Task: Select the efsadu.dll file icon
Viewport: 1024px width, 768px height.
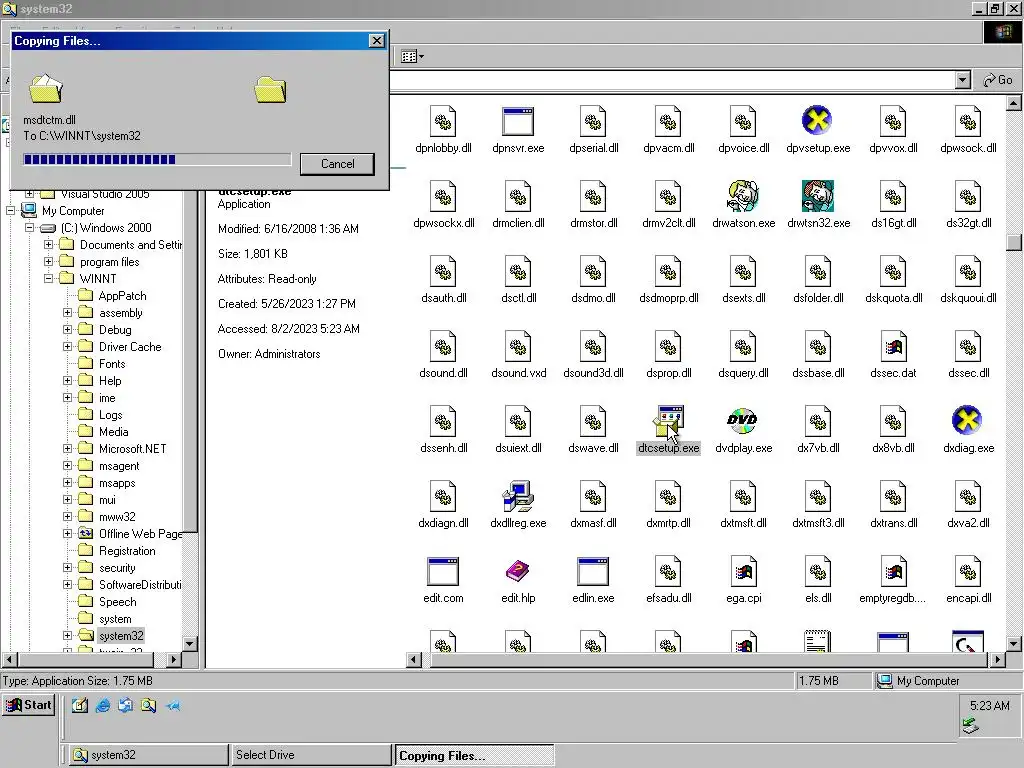Action: point(667,571)
